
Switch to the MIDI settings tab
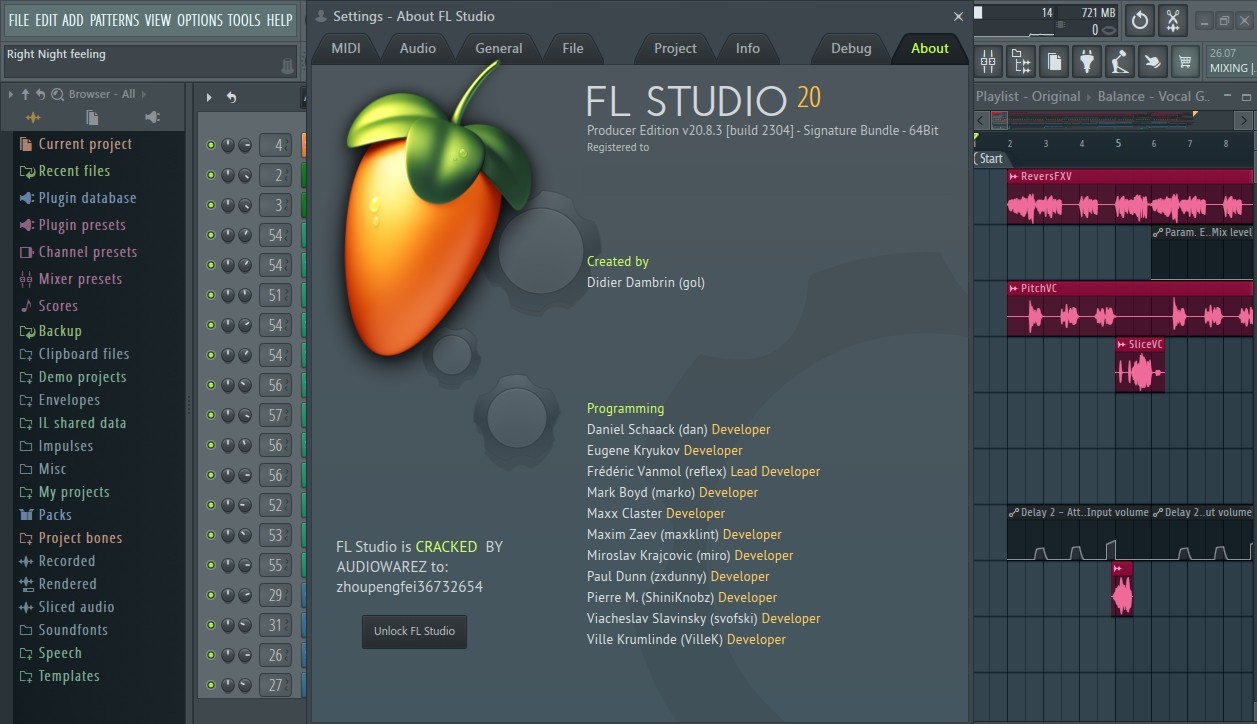pos(346,47)
